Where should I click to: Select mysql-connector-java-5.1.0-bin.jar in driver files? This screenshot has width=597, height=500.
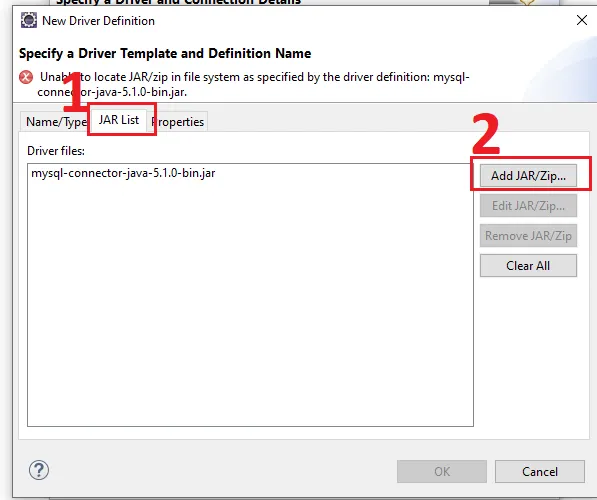tap(123, 173)
